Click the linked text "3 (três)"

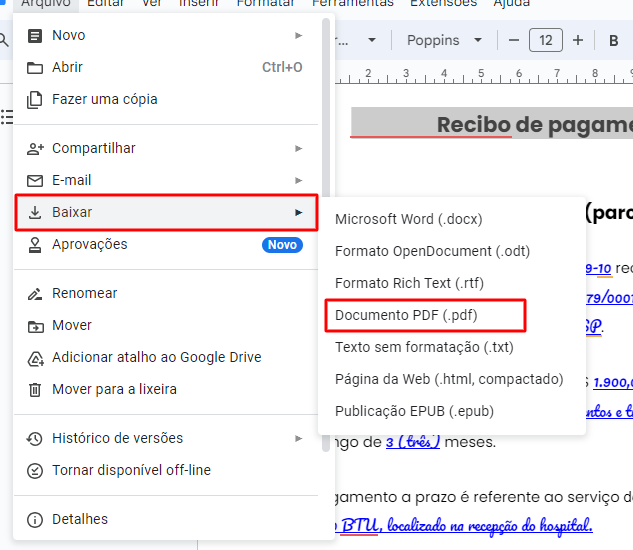click(413, 442)
